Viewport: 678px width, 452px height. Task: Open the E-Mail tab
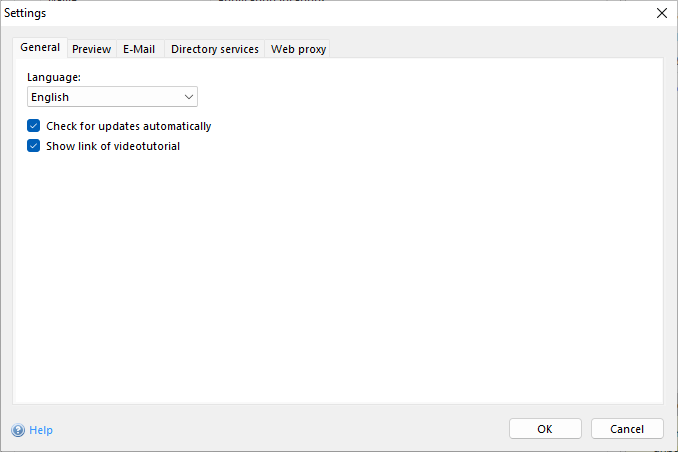(x=139, y=49)
